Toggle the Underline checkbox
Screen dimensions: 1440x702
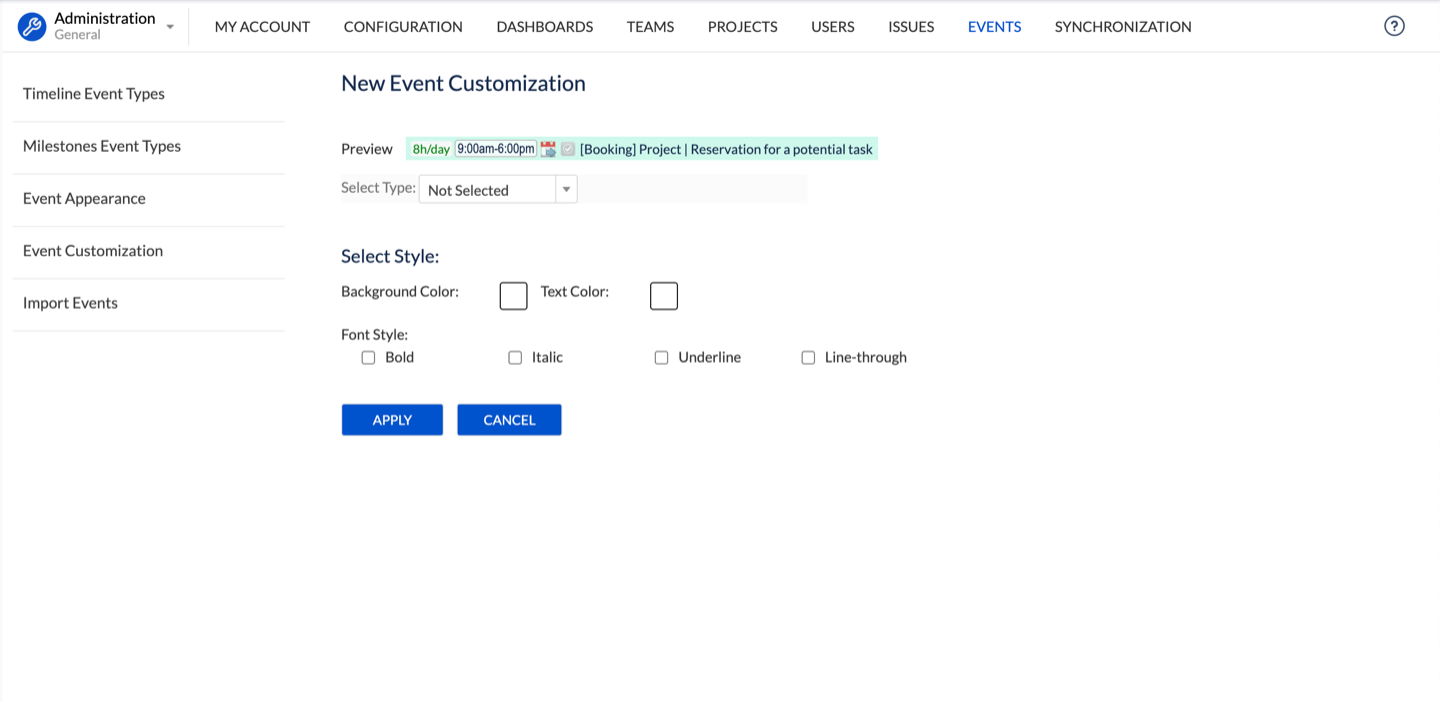coord(661,358)
